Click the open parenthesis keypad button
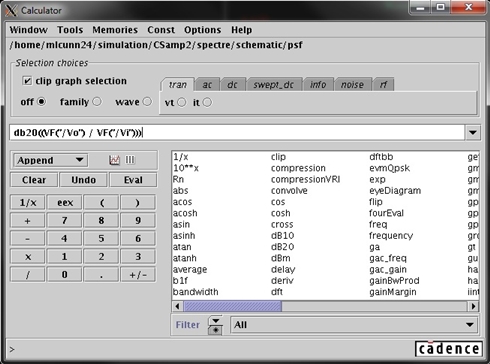 [x=101, y=202]
